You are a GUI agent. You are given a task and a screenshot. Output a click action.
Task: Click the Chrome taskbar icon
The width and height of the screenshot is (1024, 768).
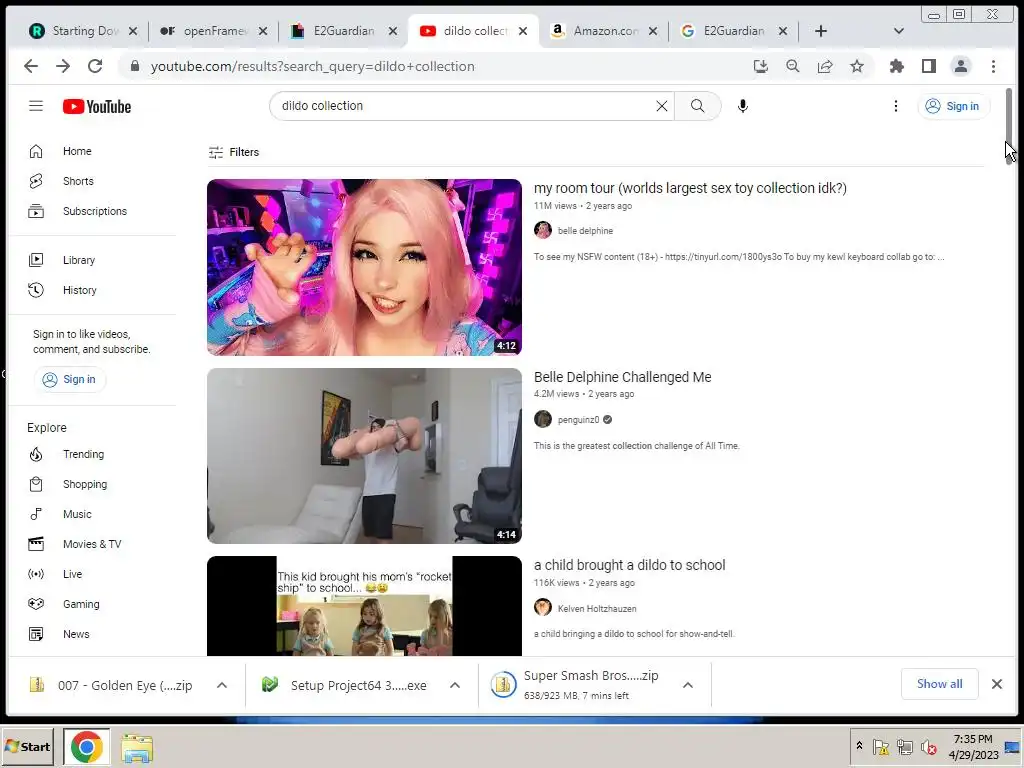(86, 747)
